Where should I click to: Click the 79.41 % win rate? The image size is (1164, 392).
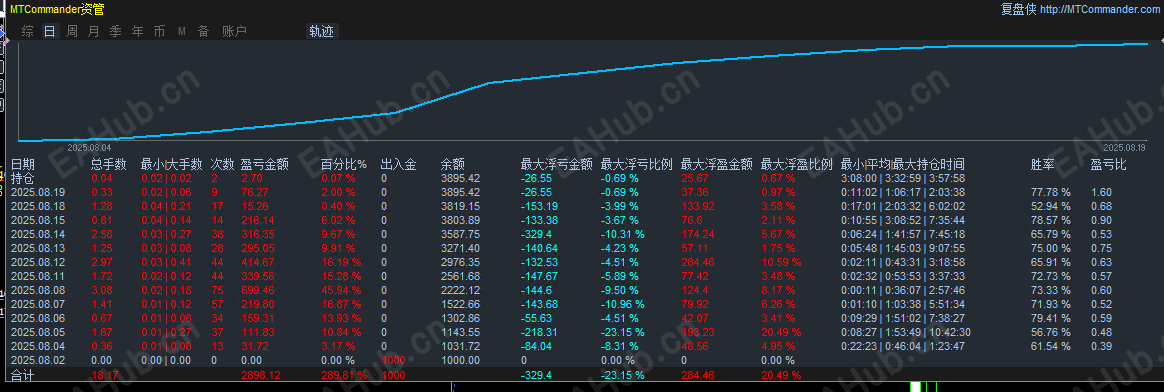[1050, 318]
